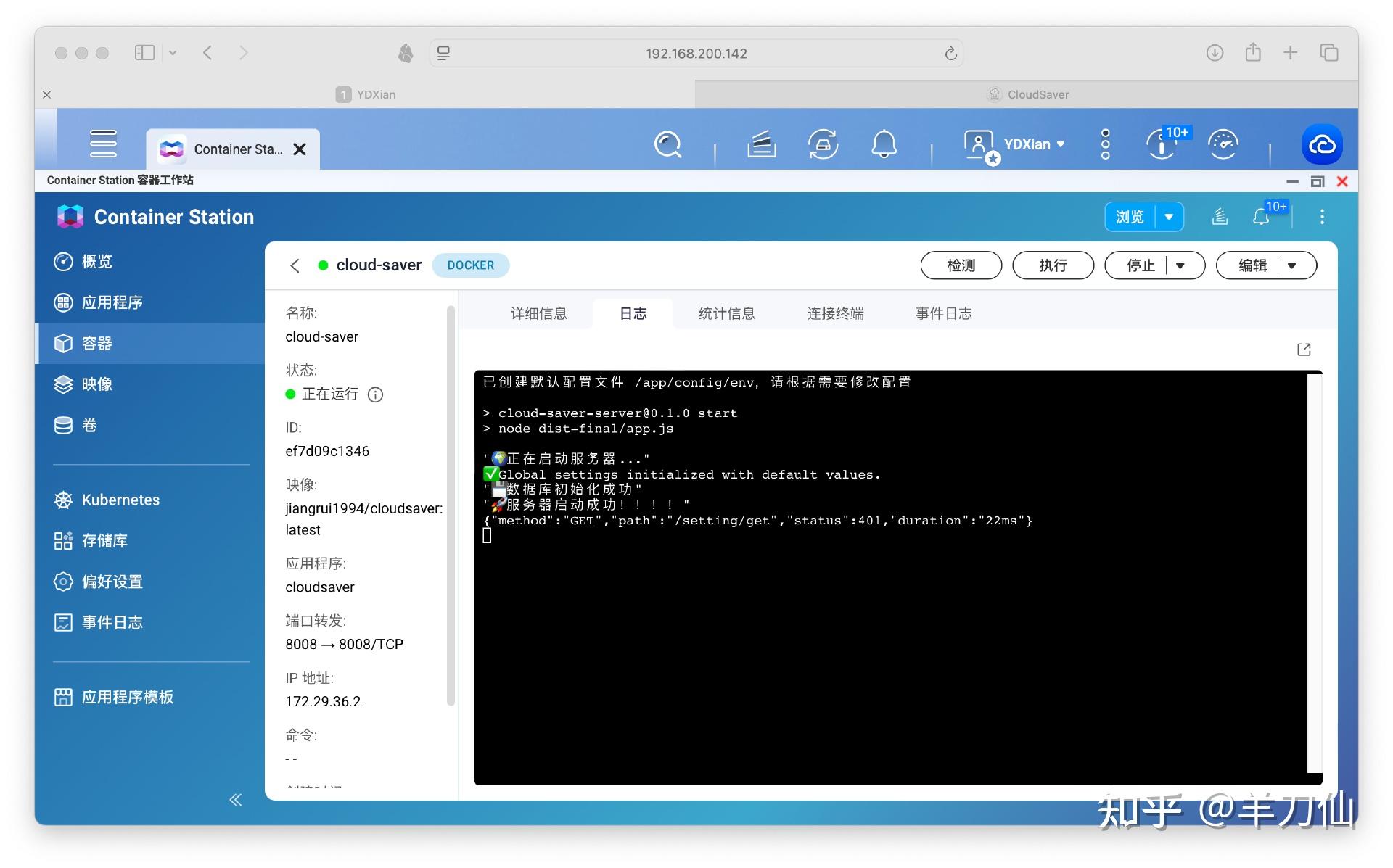
Task: Collapse the sidebar with double chevron
Action: 235,798
